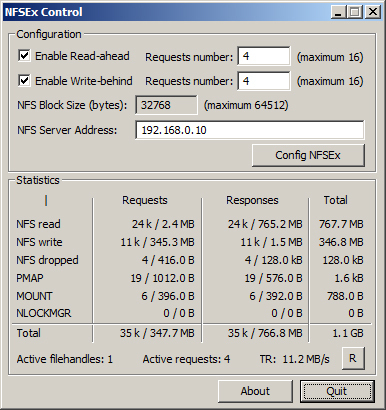The height and width of the screenshot is (410, 386).
Task: Click the Responses column header
Action: pyautogui.click(x=252, y=200)
